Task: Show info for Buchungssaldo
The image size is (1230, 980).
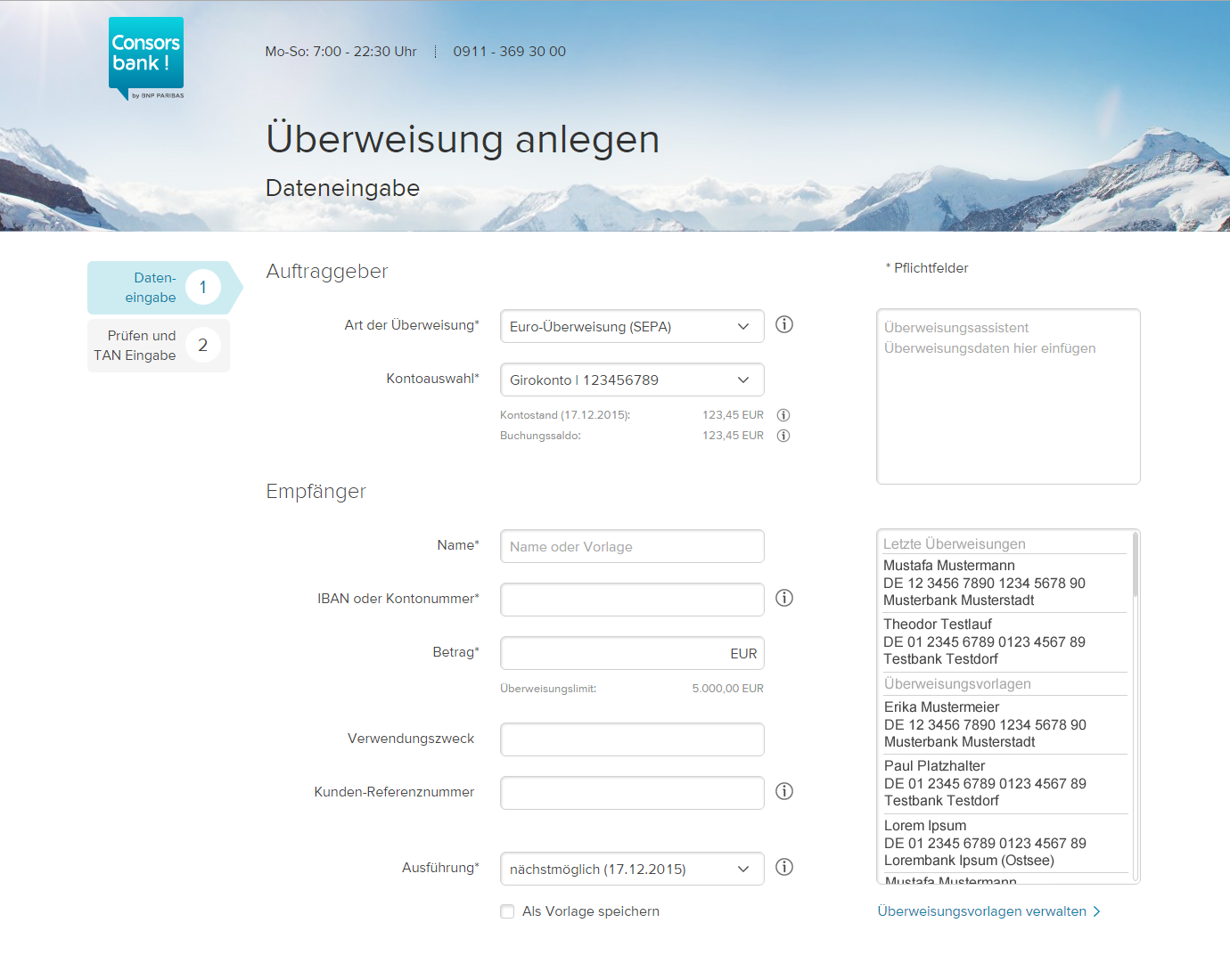Action: coord(783,436)
